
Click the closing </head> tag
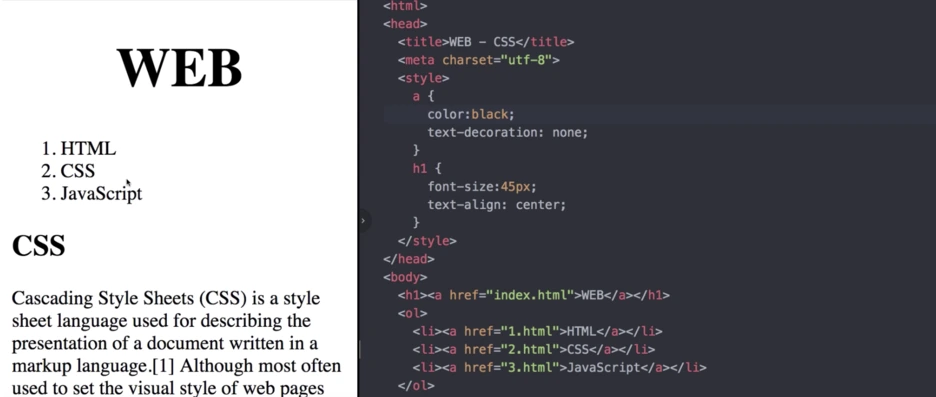coord(409,259)
